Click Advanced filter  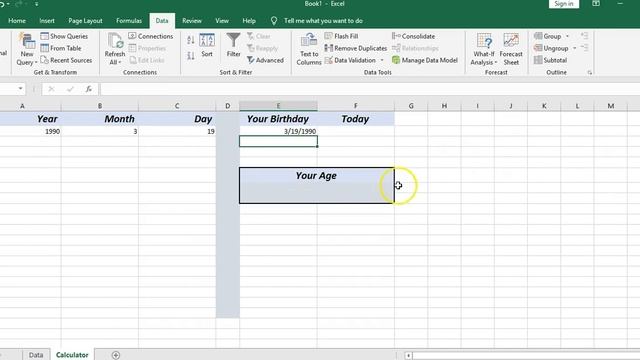pos(265,60)
